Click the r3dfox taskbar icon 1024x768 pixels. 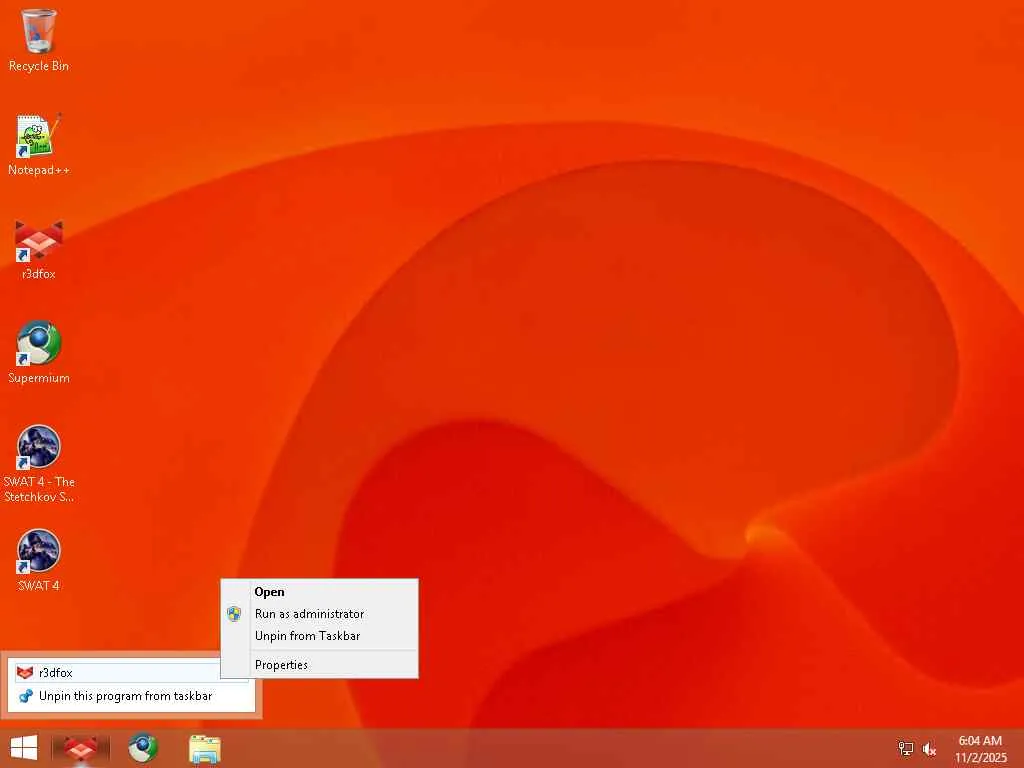click(80, 748)
